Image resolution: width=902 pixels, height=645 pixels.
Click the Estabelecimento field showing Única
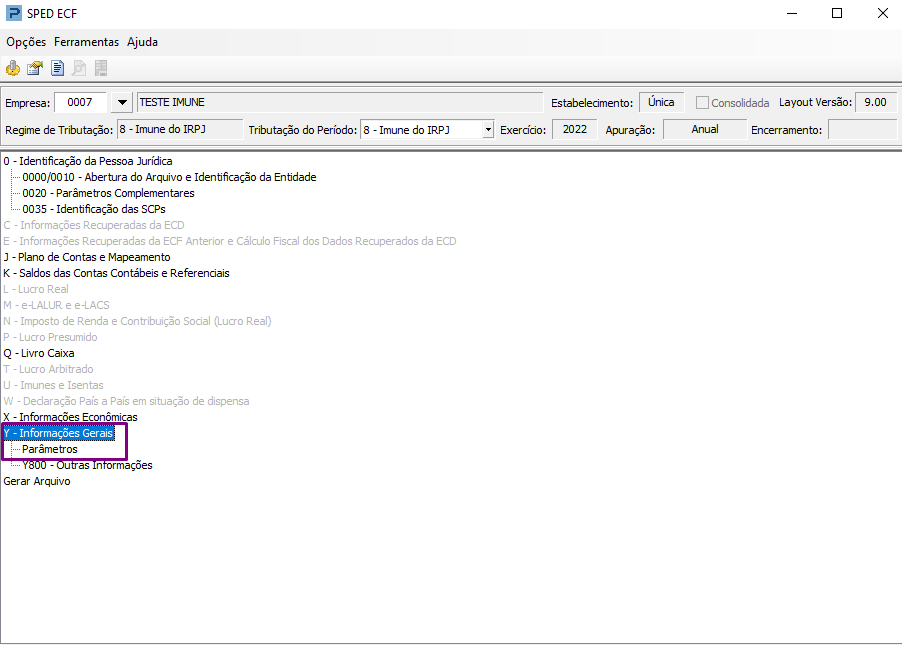point(662,102)
